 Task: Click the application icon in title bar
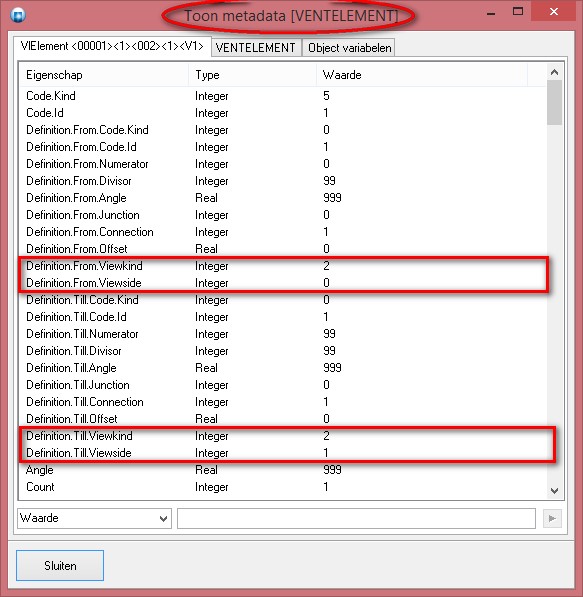[x=18, y=15]
